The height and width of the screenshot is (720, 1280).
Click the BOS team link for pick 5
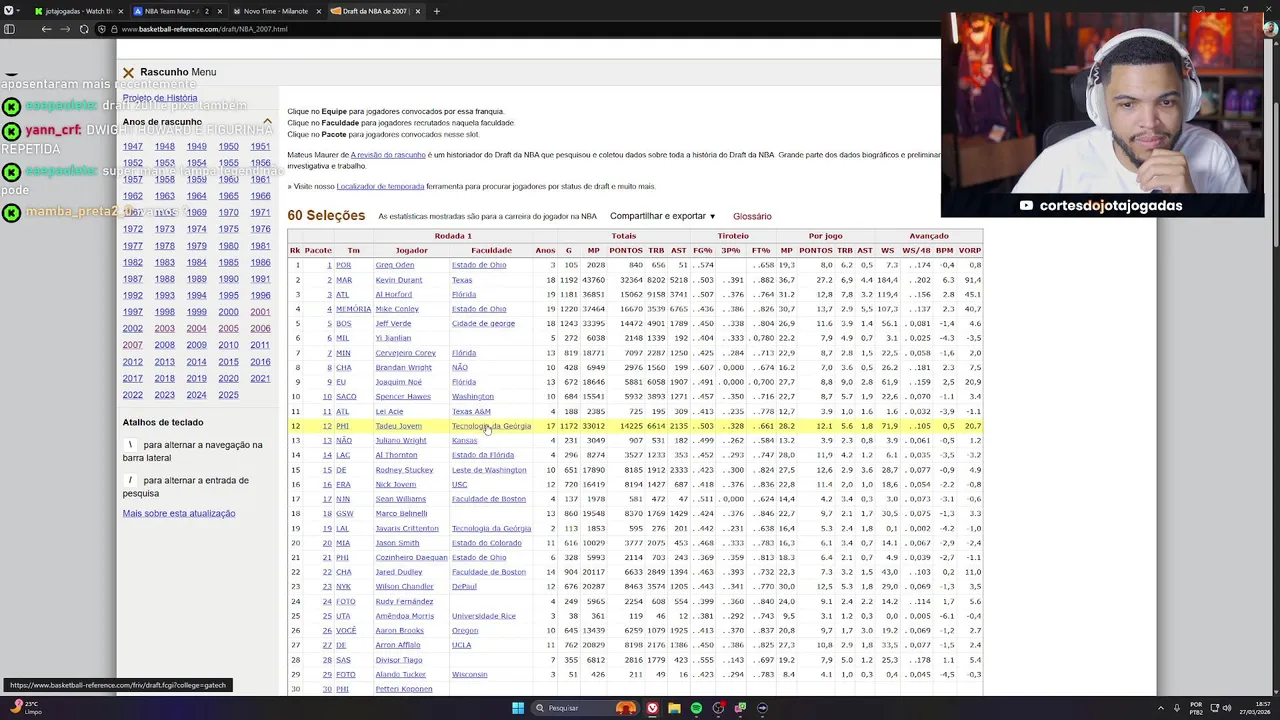click(x=344, y=324)
